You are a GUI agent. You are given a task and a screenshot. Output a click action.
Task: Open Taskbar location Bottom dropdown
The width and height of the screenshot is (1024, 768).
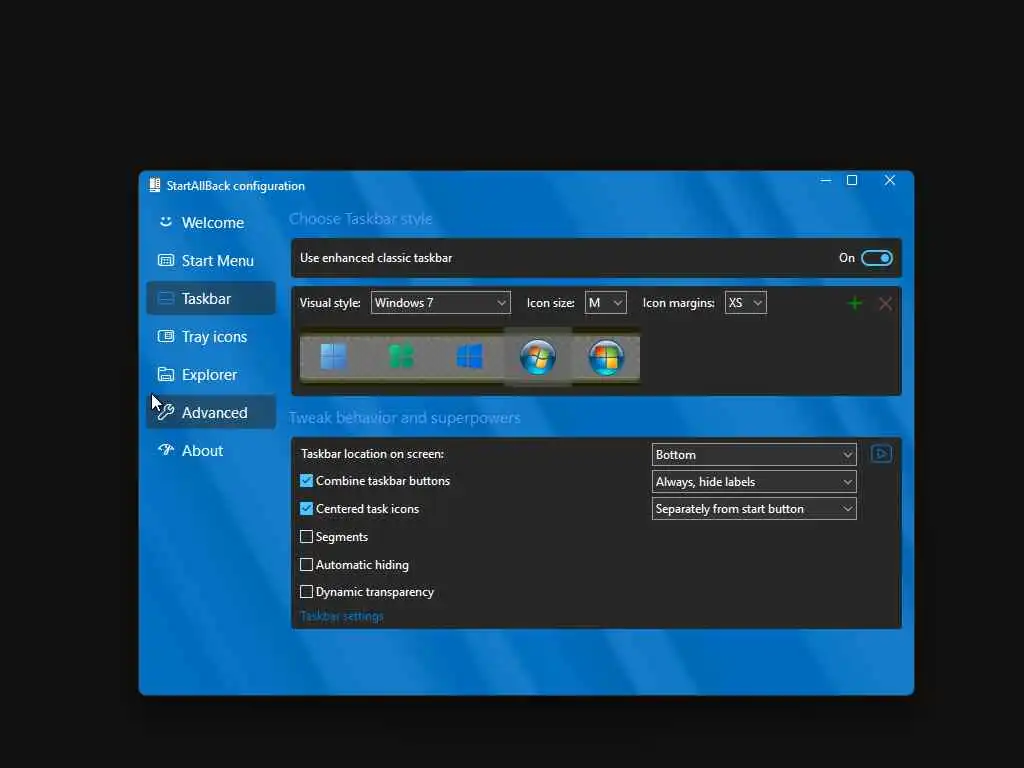[754, 455]
